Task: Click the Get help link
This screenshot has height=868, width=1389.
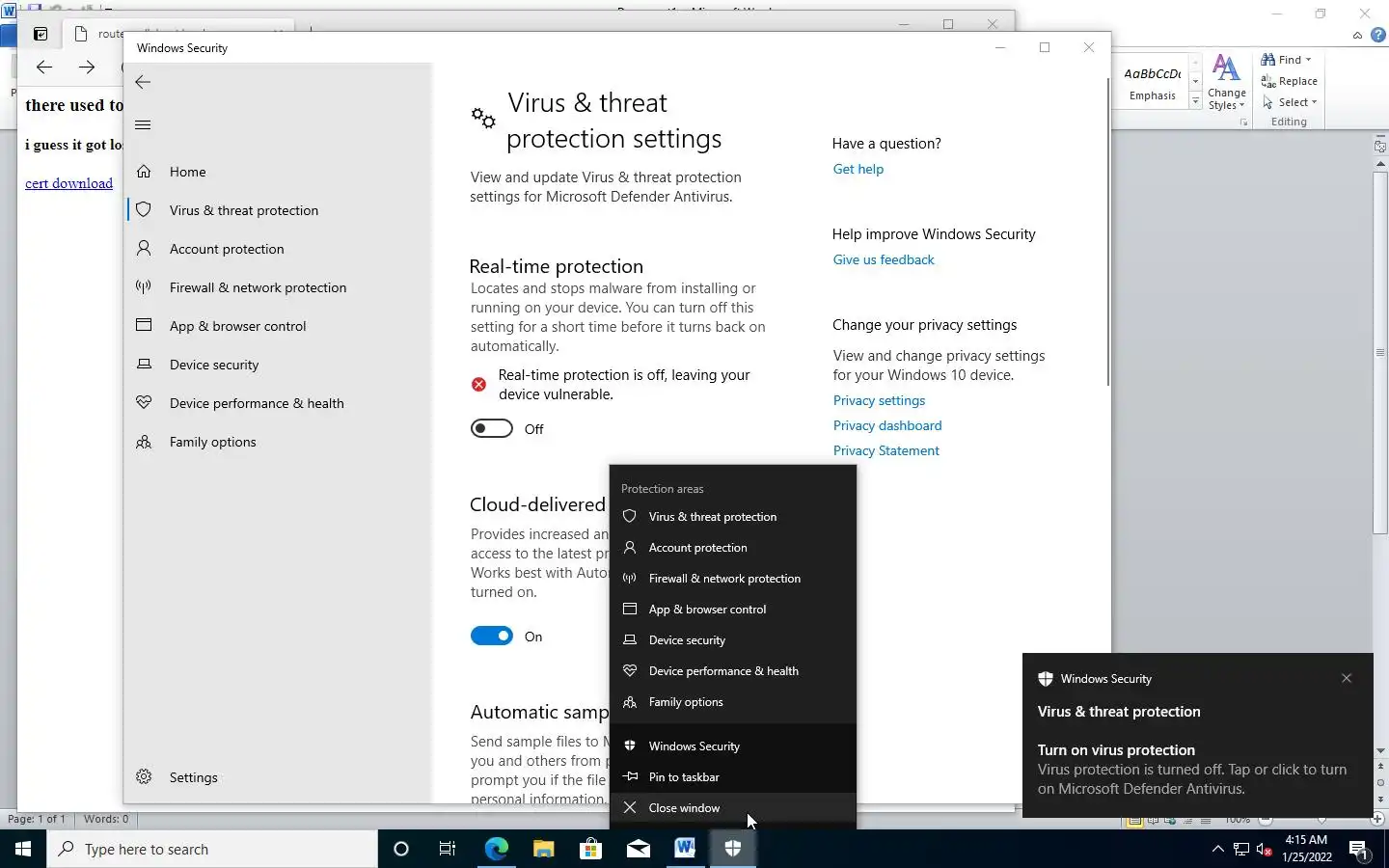Action: pos(858,169)
